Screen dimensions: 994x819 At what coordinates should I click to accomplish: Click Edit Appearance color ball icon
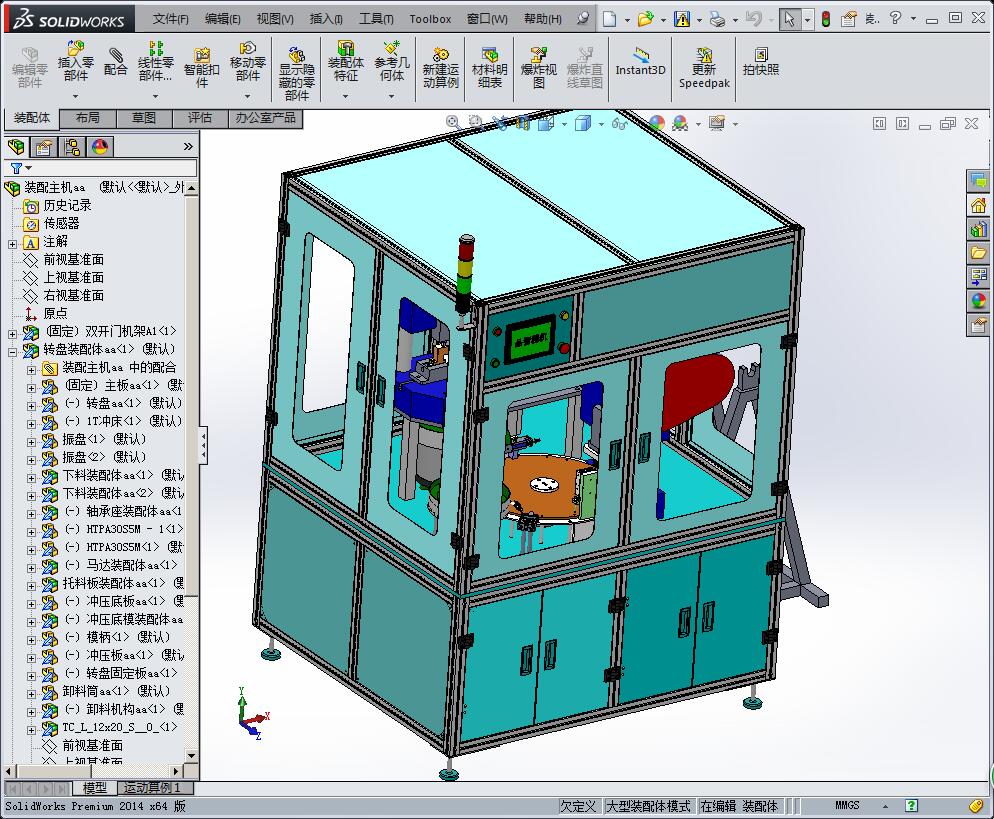point(657,122)
